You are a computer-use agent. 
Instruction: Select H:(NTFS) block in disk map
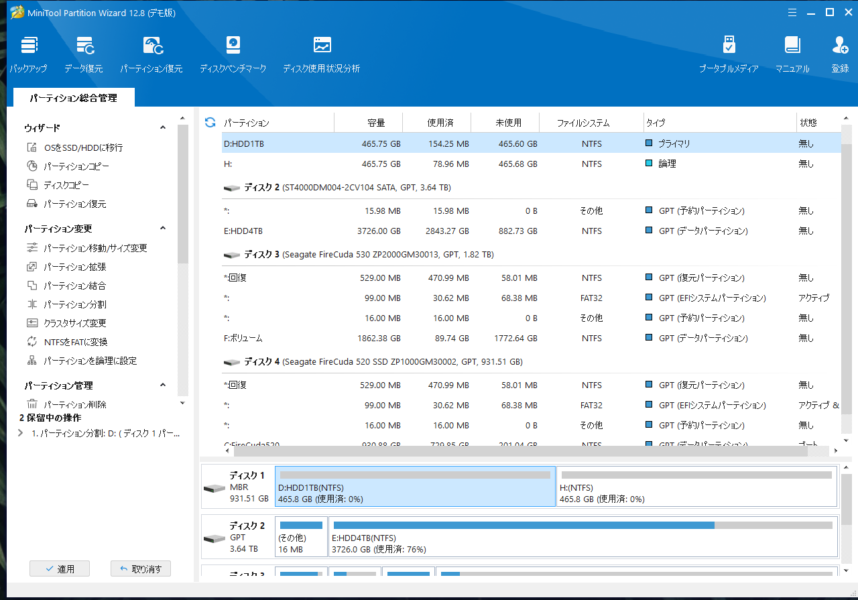click(697, 486)
